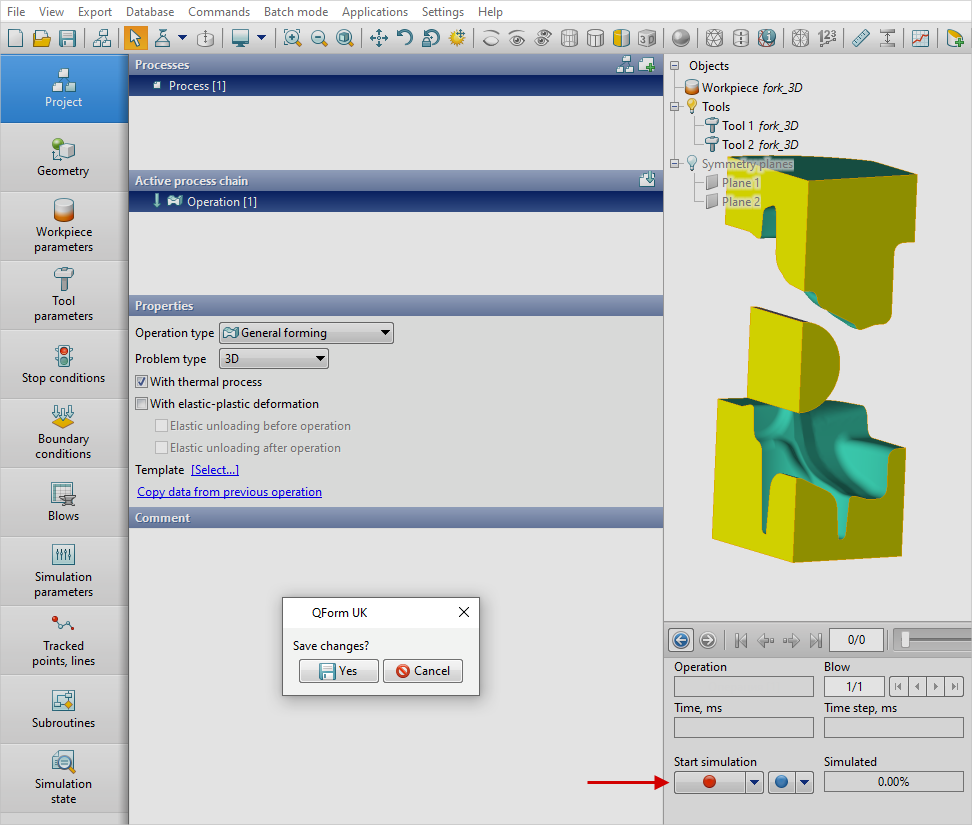Open Simulation parameters panel

click(63, 570)
